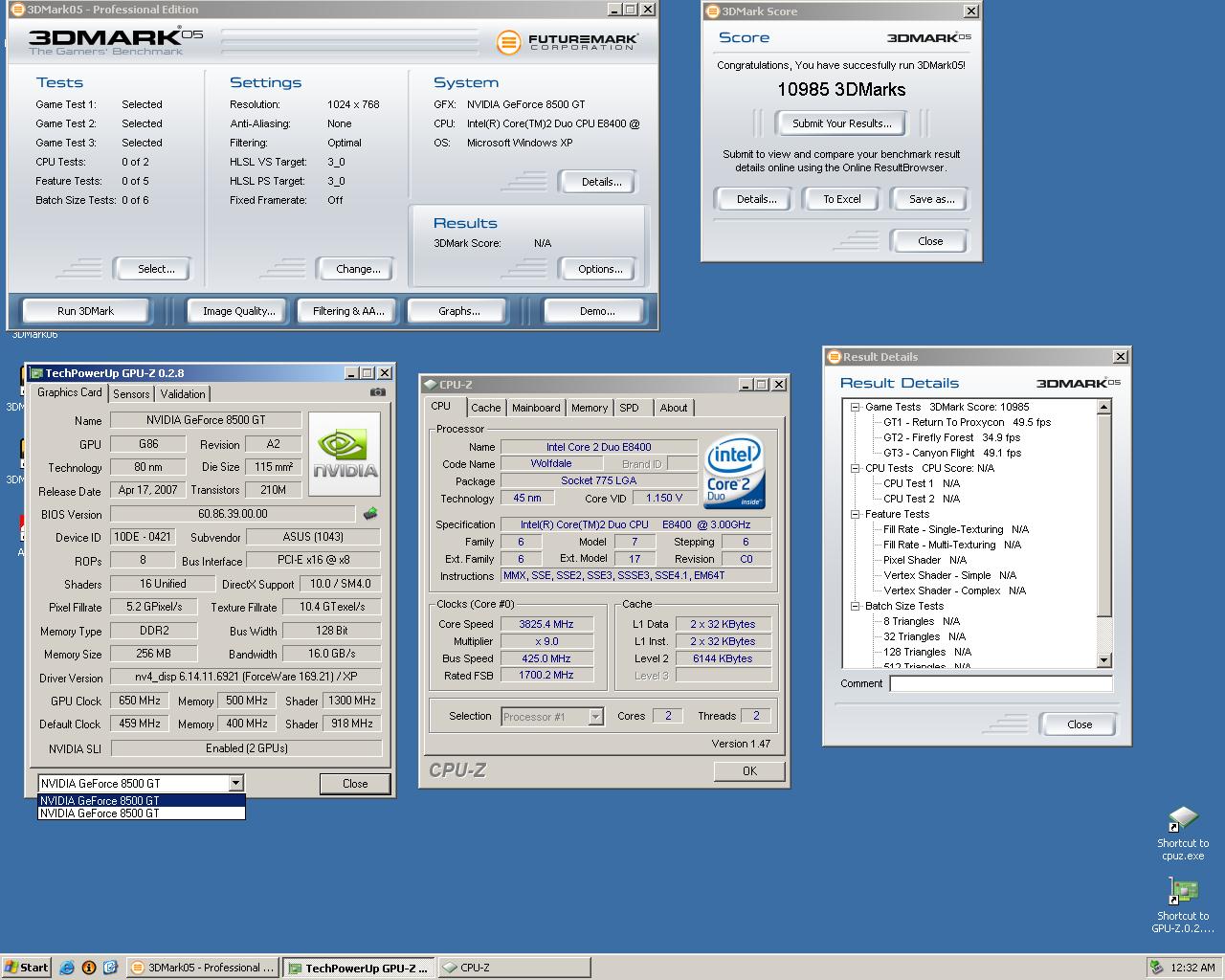The width and height of the screenshot is (1225, 980).
Task: Click the system tray icon by the clock
Action: pyautogui.click(x=1157, y=968)
